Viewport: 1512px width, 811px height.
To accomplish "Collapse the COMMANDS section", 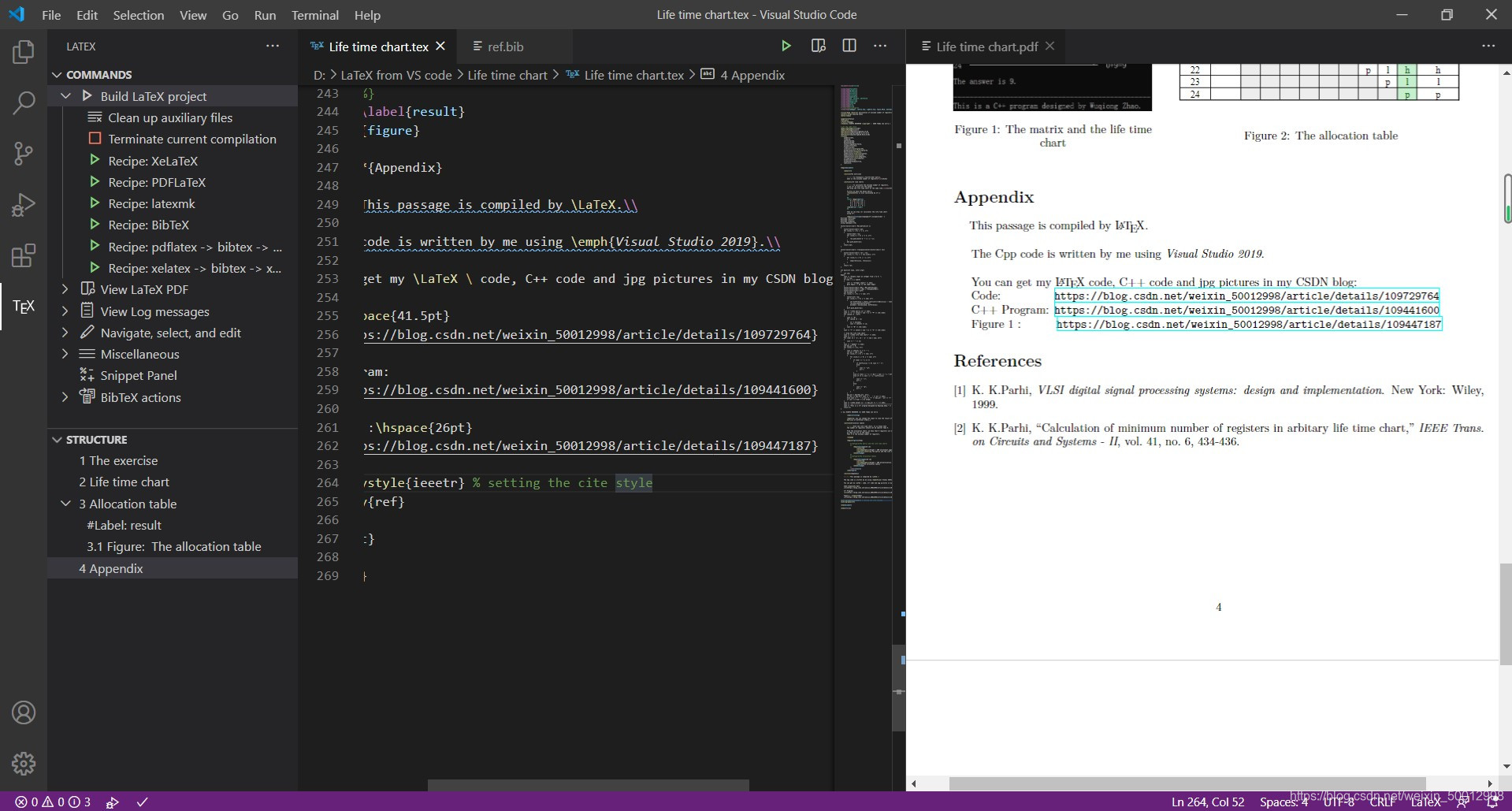I will coord(57,75).
